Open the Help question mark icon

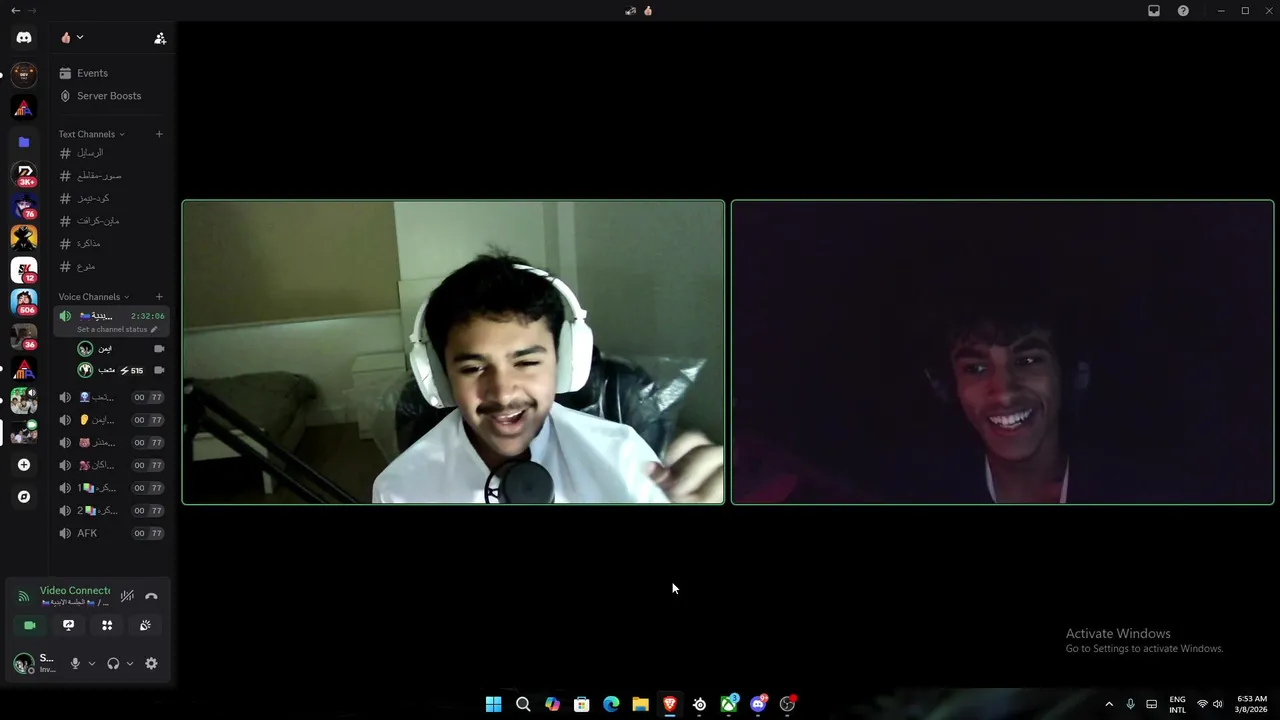[1184, 11]
